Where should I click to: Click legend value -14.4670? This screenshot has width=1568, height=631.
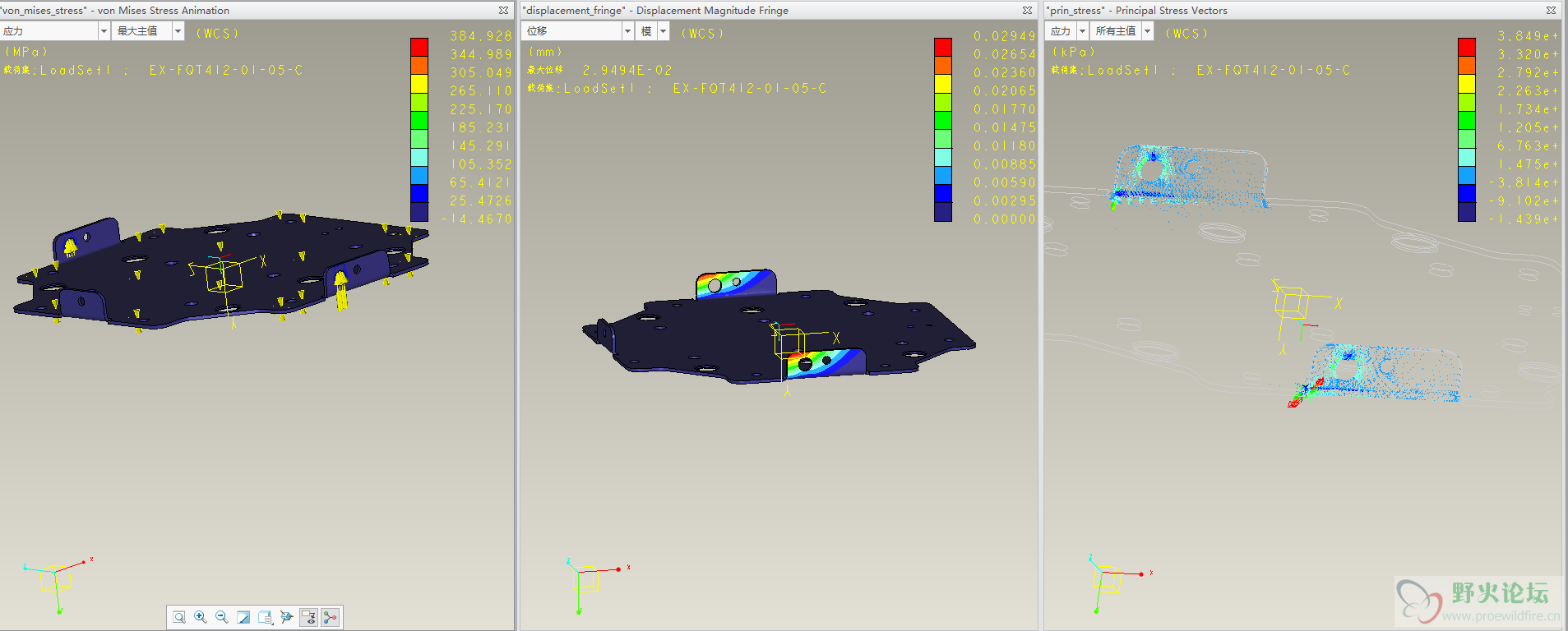(x=477, y=219)
